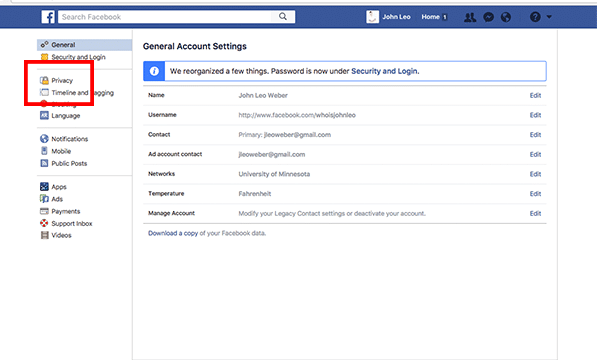The height and width of the screenshot is (360, 600).
Task: Click the Support Inbox lifebuoy icon
Action: (x=44, y=223)
